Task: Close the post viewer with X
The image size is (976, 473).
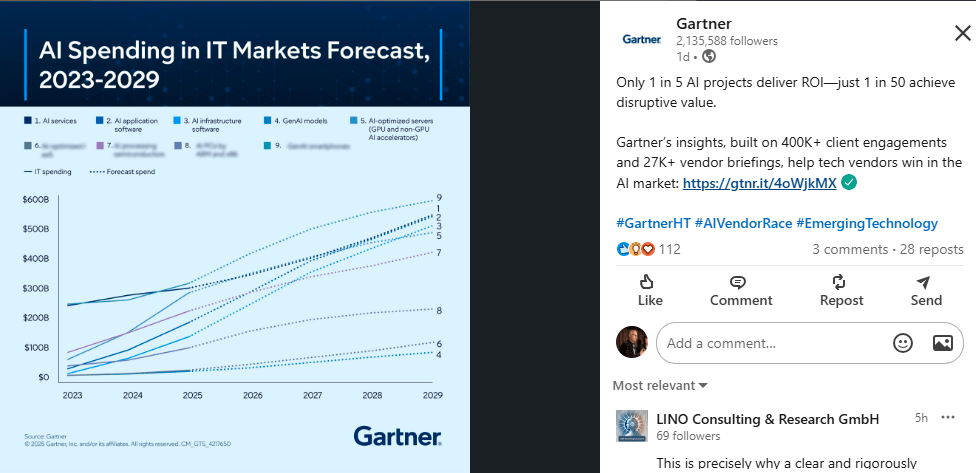Action: coord(962,33)
